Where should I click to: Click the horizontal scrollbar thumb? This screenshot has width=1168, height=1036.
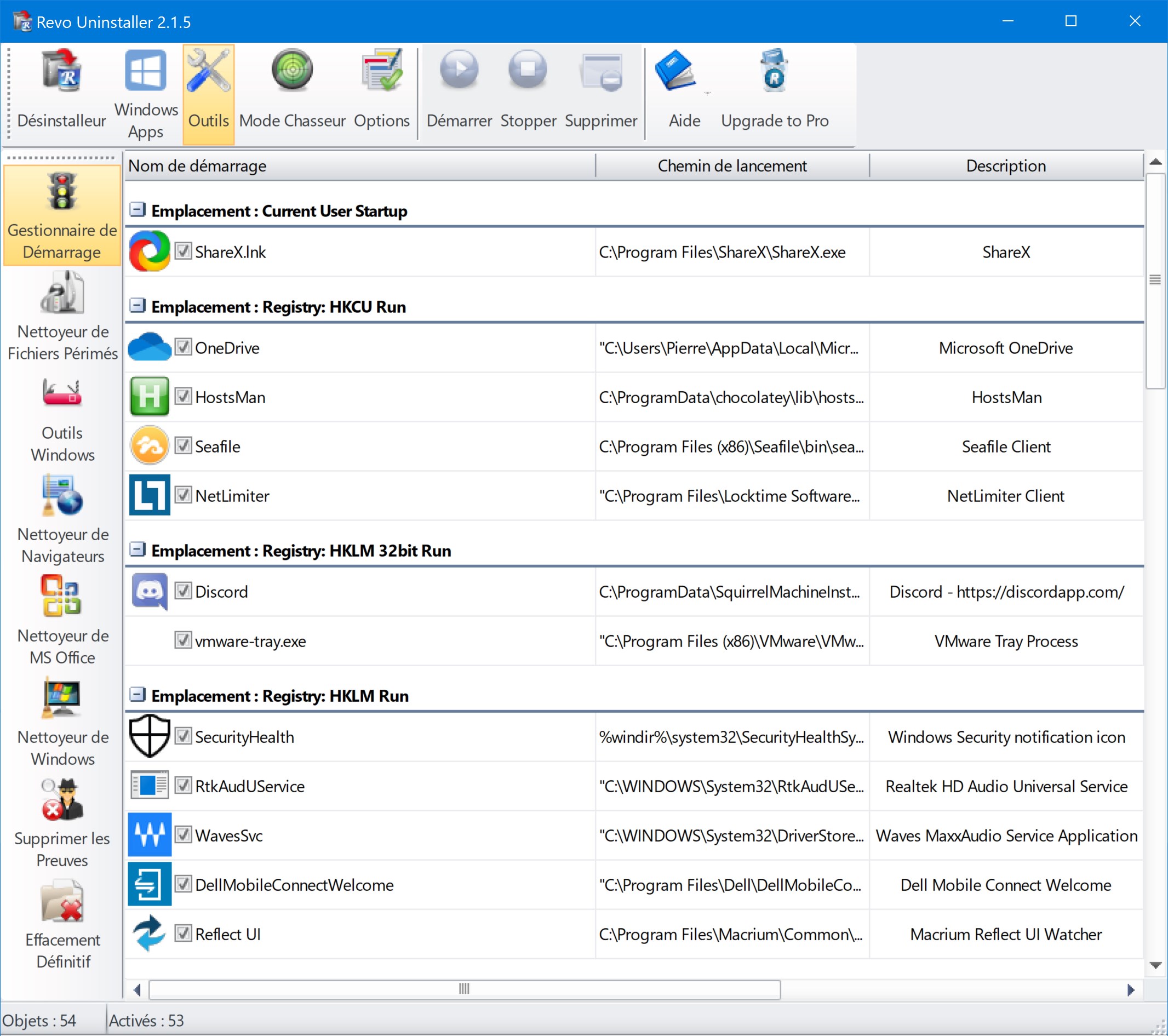click(x=465, y=989)
